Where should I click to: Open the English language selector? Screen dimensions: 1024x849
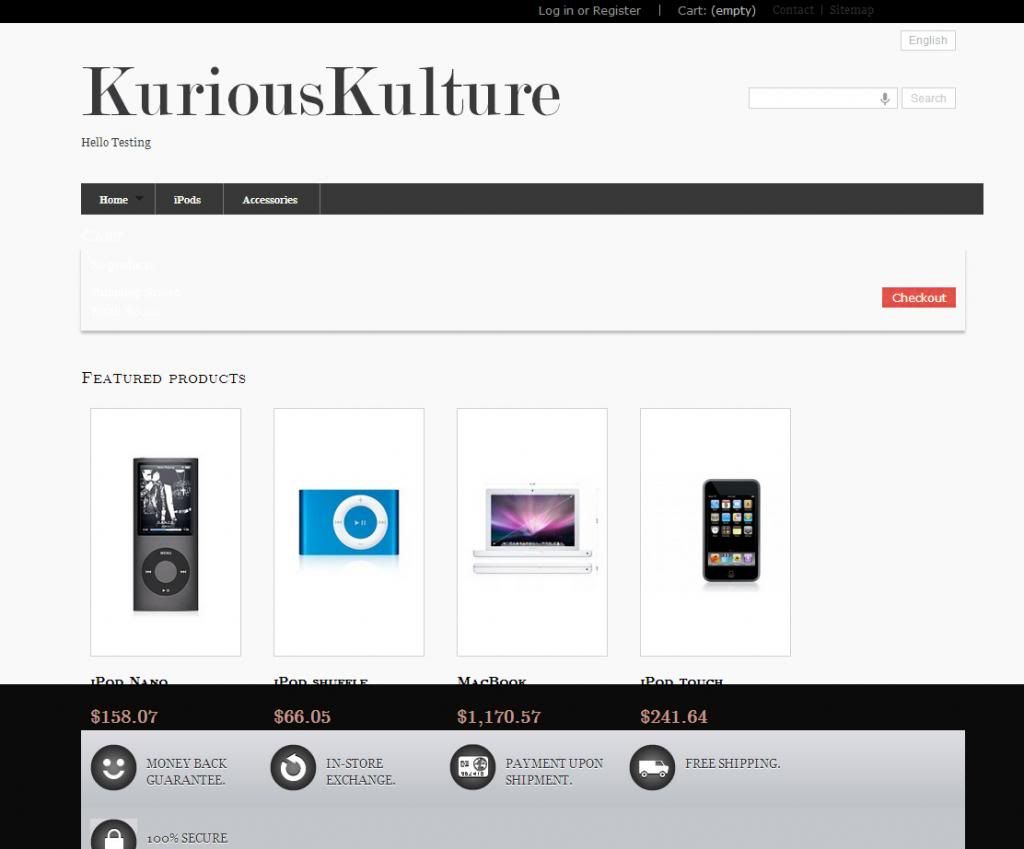click(x=928, y=41)
